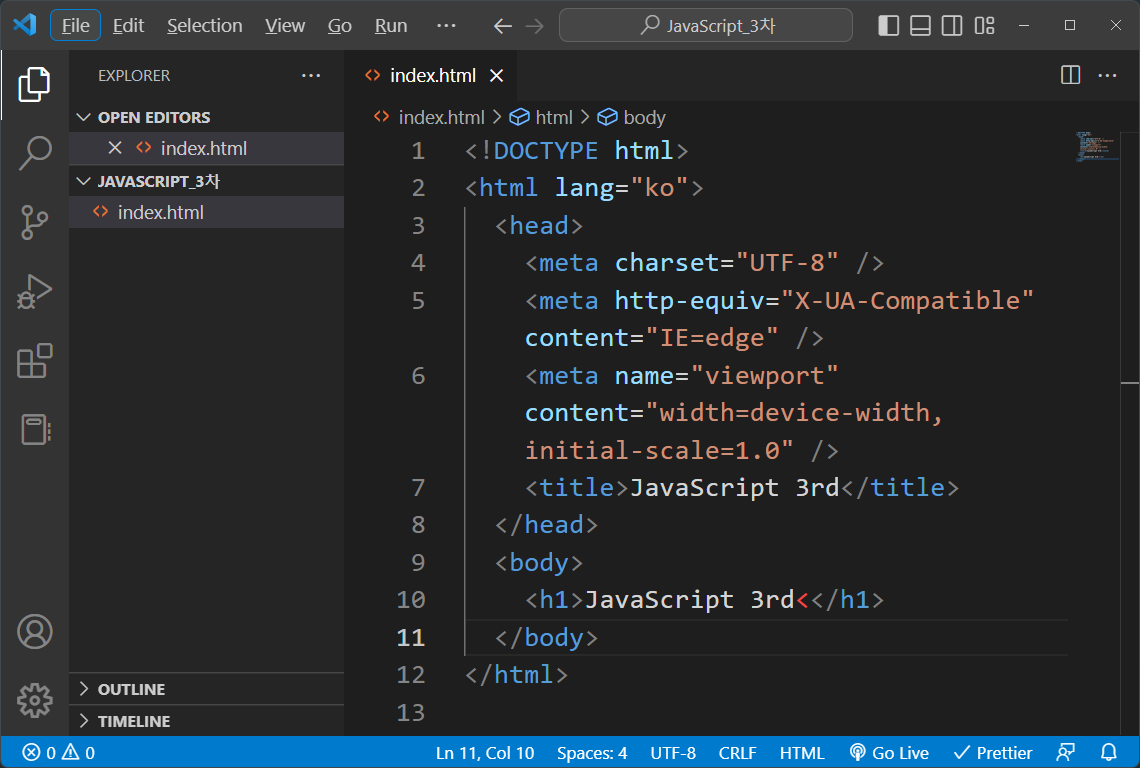The image size is (1140, 768).
Task: Change end of line sequence CRLF
Action: 737,753
